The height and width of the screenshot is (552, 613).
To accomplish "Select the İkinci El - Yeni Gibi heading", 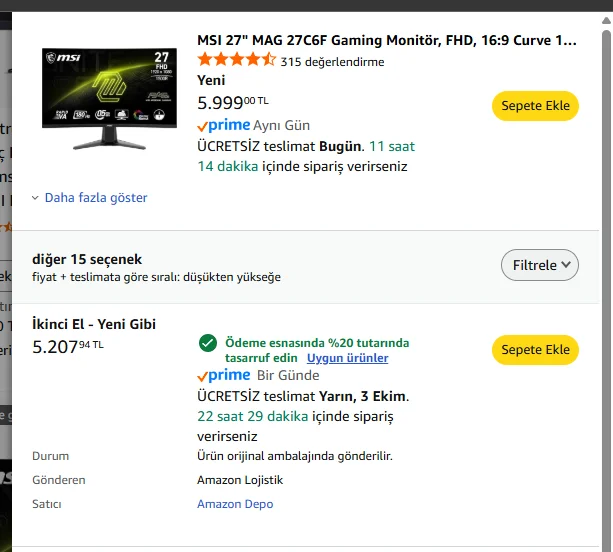I will point(94,324).
